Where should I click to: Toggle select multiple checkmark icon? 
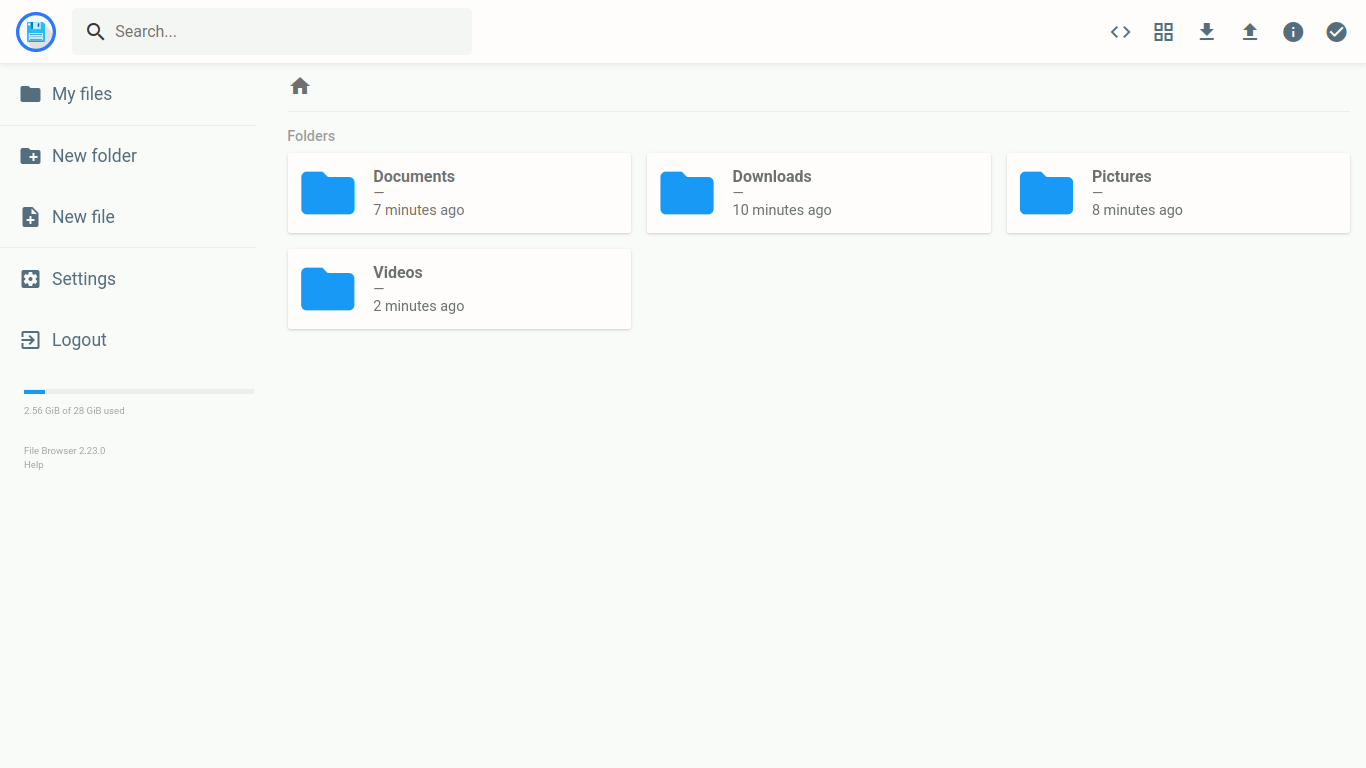1336,32
